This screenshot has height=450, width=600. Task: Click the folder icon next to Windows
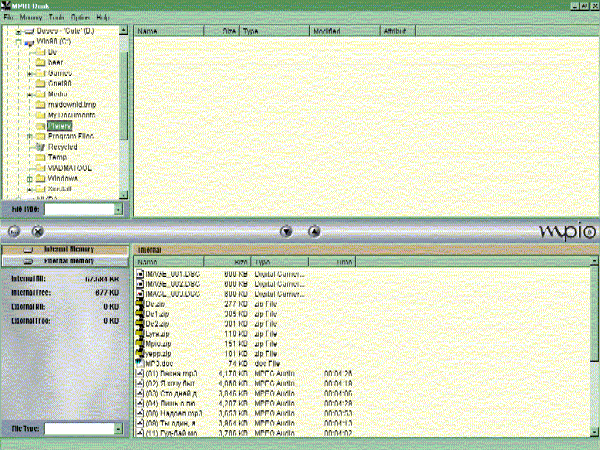40,178
